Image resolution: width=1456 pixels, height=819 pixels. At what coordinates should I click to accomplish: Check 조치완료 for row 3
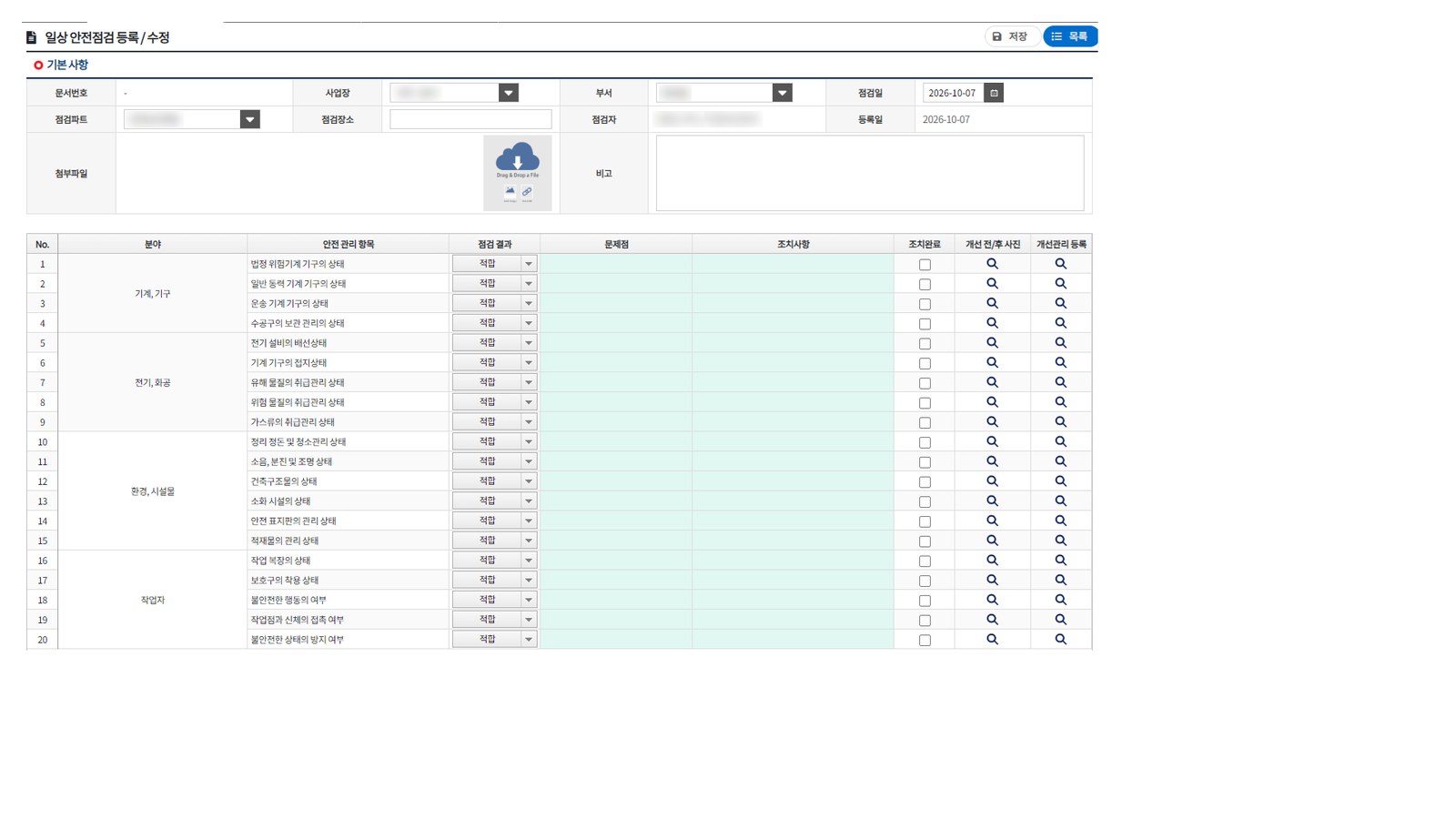[x=925, y=304]
